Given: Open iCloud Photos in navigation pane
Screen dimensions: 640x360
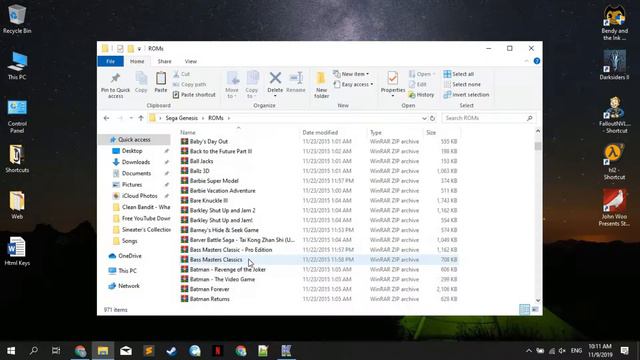Looking at the screenshot, I should (140, 196).
